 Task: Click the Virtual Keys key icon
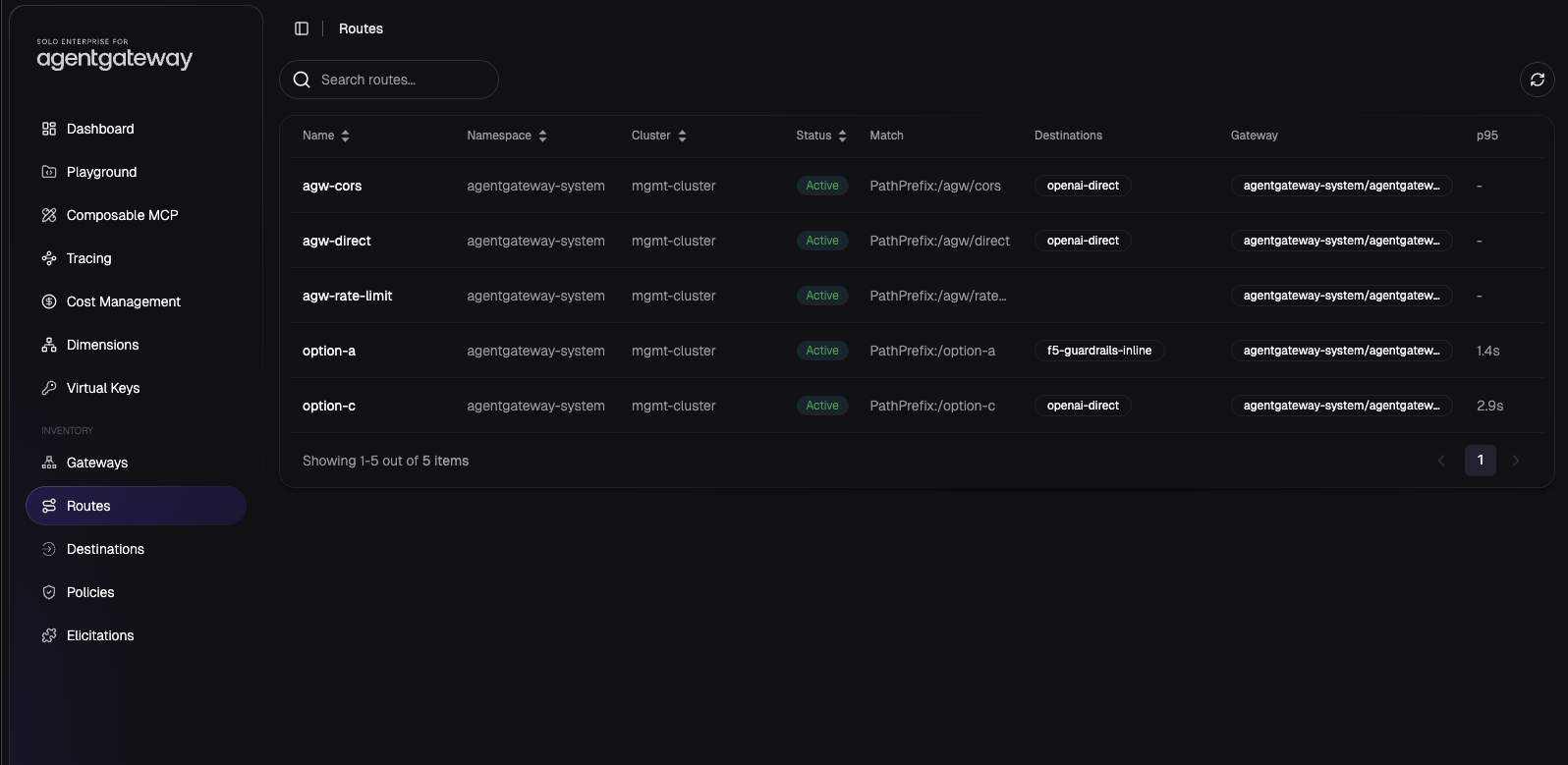49,388
